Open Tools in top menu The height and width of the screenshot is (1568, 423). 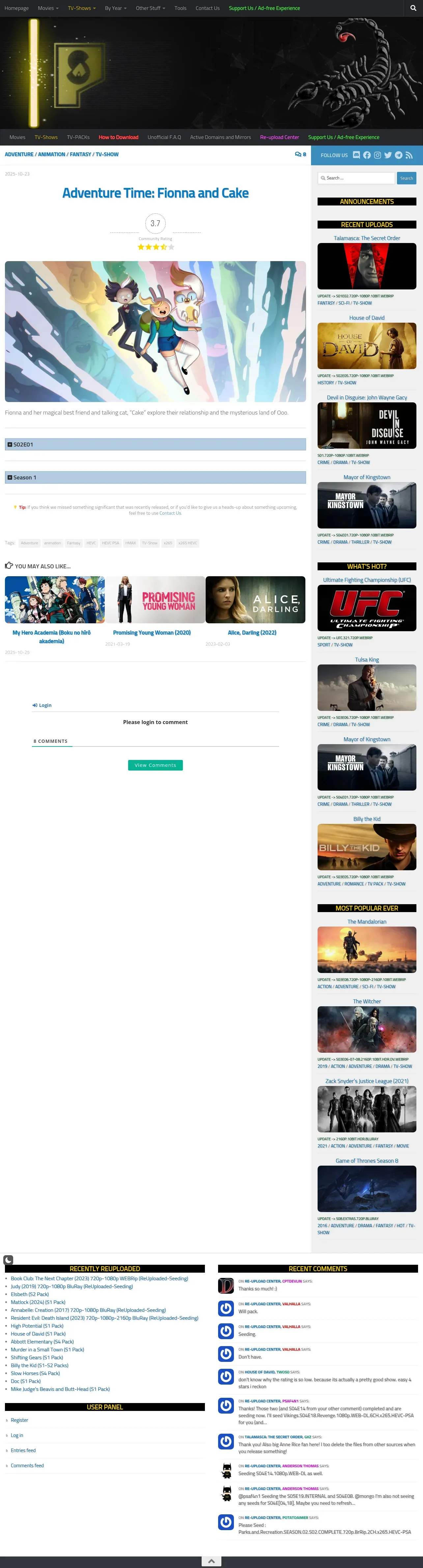click(180, 8)
